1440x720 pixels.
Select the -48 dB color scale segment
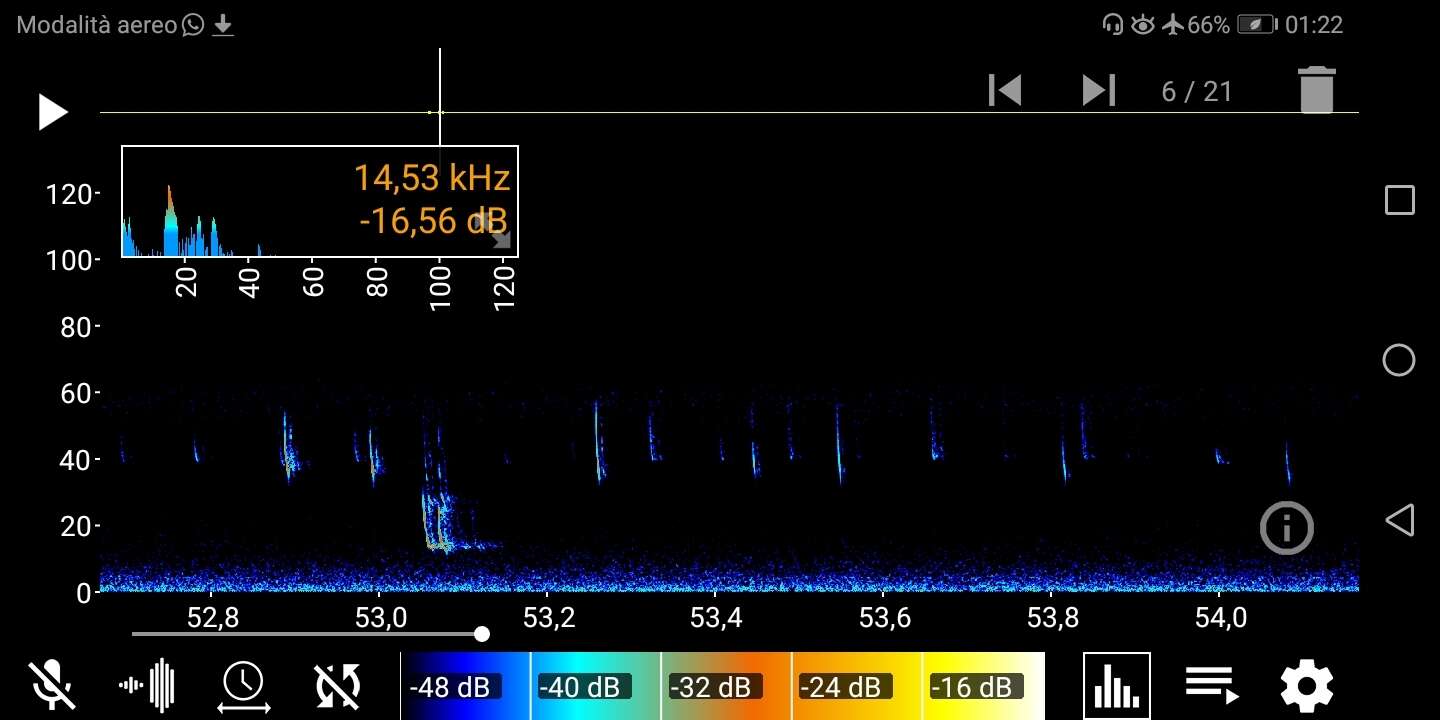coord(466,686)
